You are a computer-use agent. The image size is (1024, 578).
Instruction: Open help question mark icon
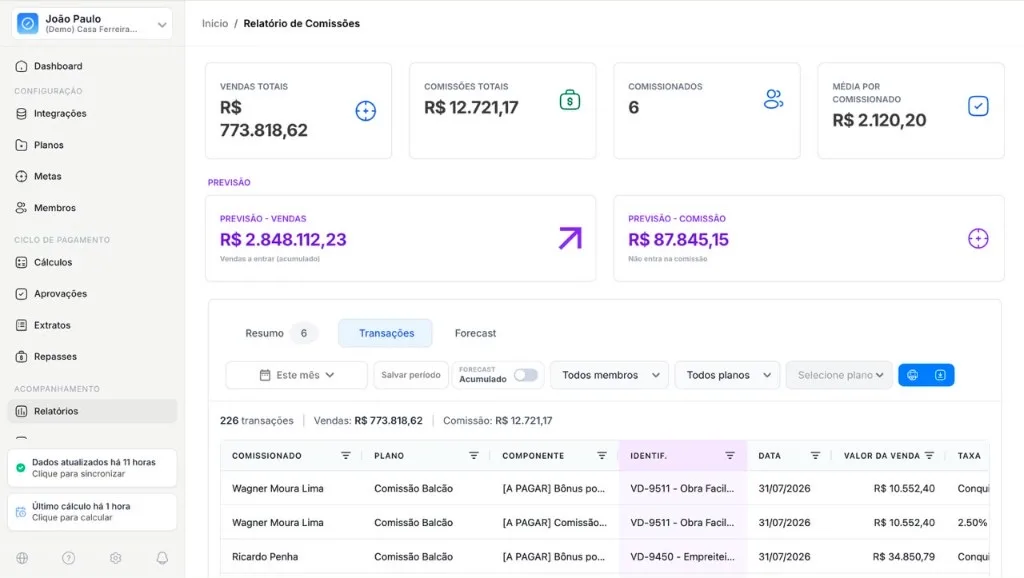tap(69, 558)
